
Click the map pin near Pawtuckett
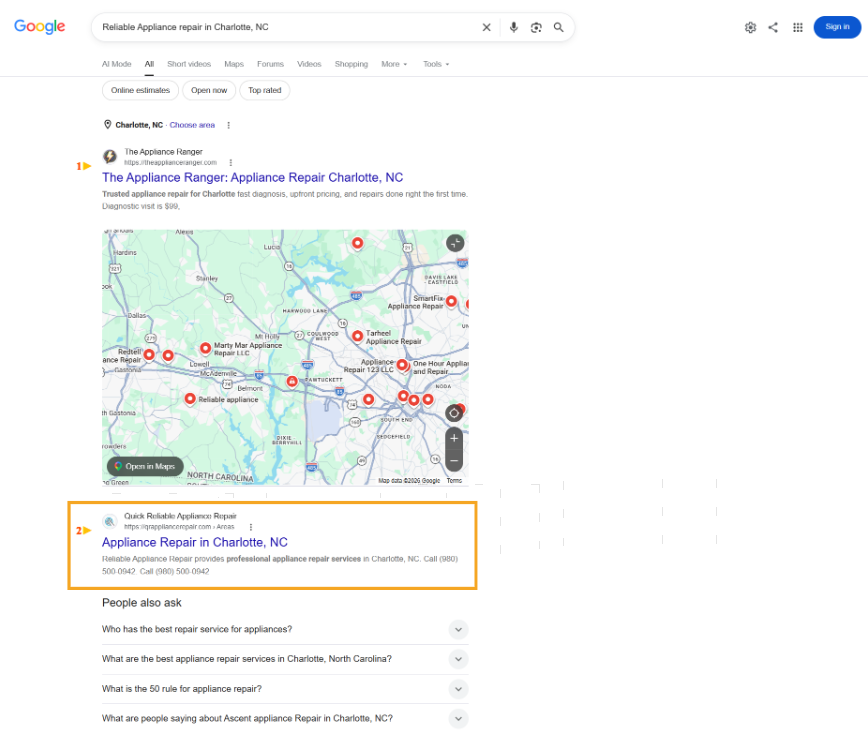click(x=292, y=381)
